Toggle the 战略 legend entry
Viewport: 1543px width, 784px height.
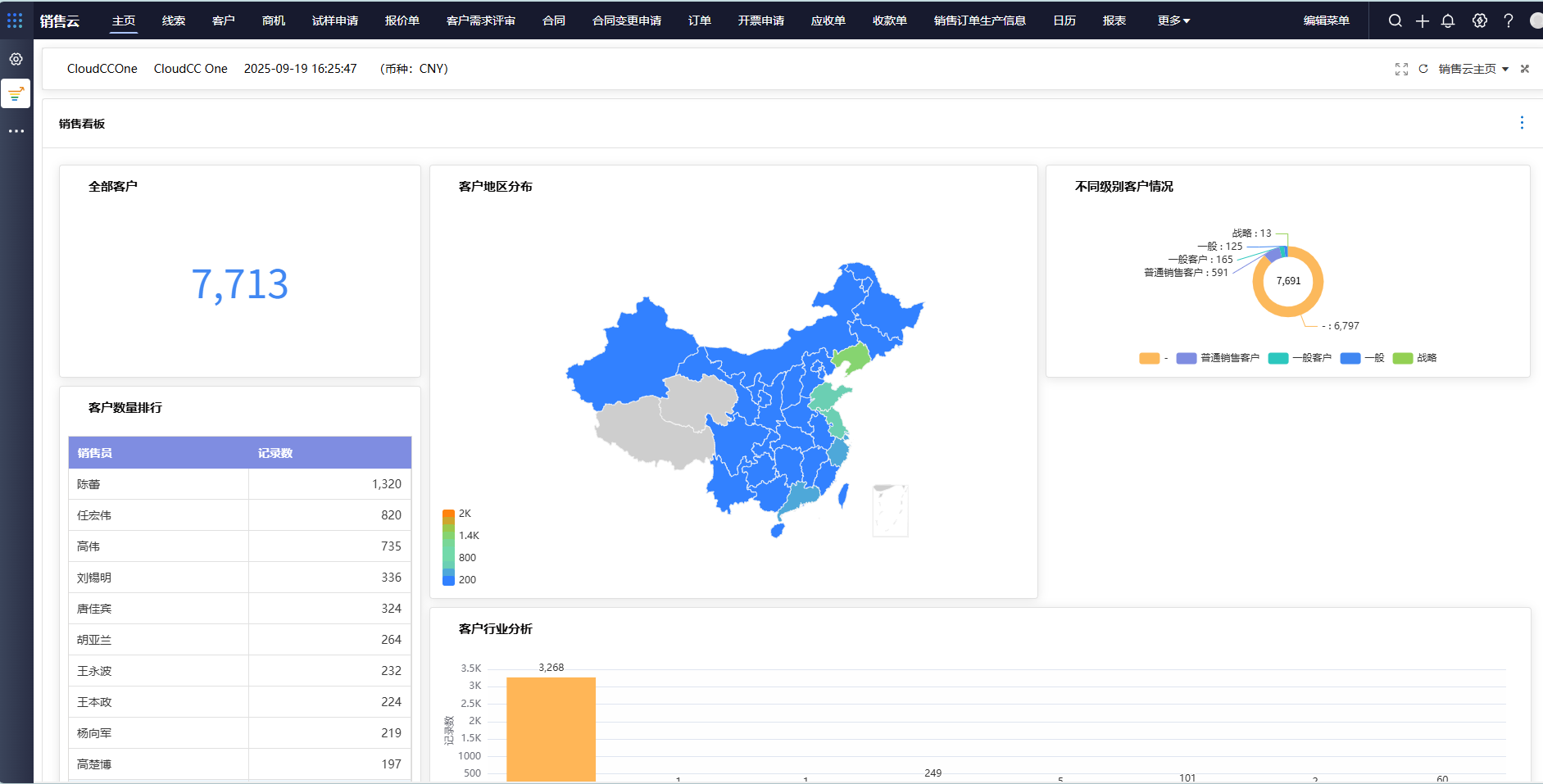coord(1415,358)
